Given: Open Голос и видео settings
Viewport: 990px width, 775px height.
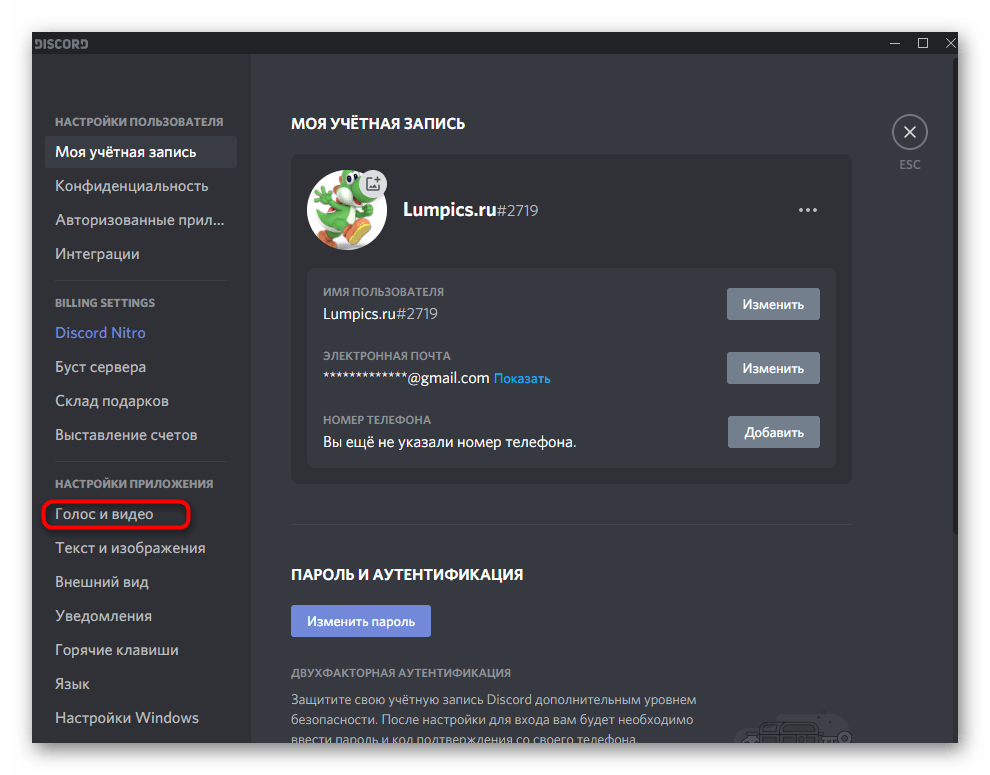Looking at the screenshot, I should click(104, 514).
